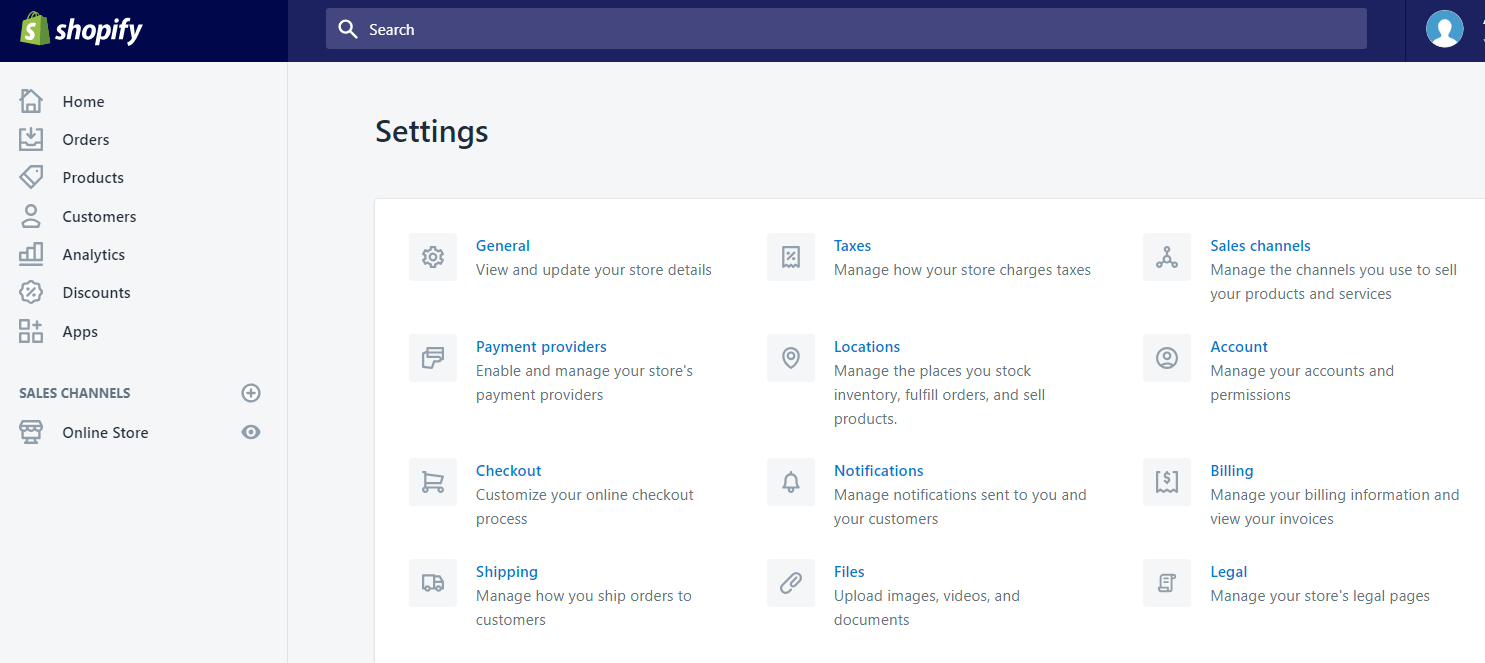The image size is (1485, 663).
Task: Click the Notifications bell icon
Action: coord(791,482)
